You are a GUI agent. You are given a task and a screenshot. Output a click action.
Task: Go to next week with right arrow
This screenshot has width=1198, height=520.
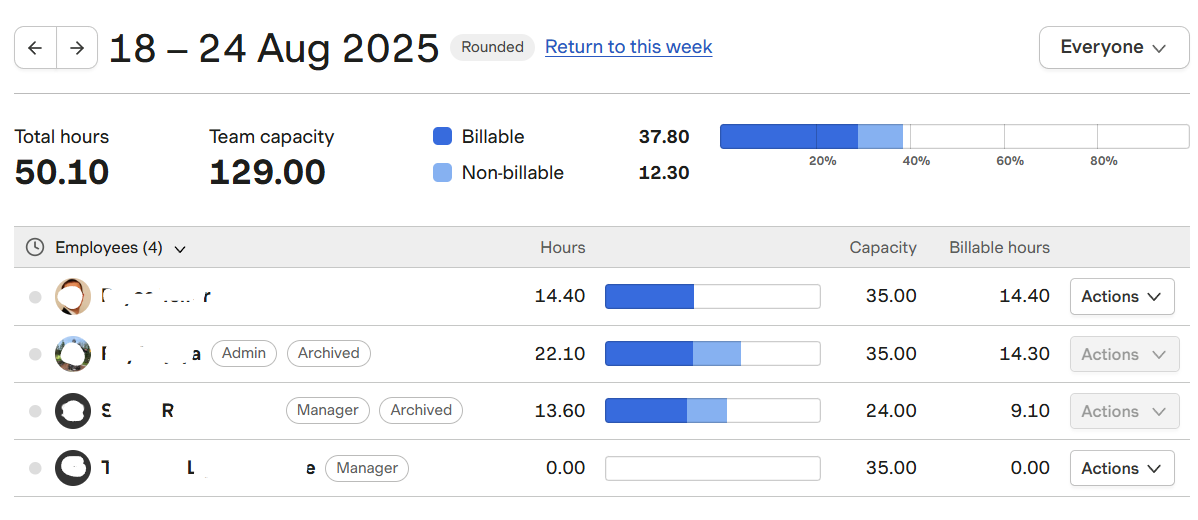point(77,48)
